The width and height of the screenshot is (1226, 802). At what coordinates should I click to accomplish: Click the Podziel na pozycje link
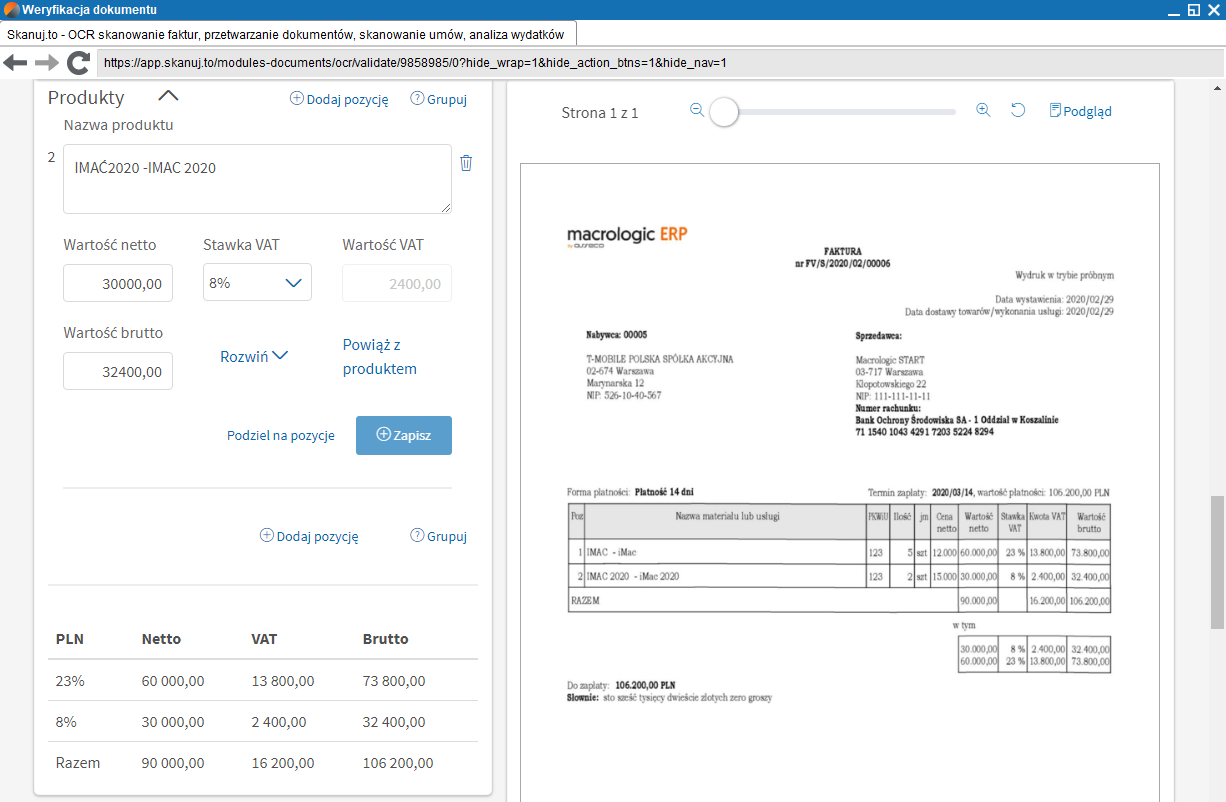pos(280,436)
